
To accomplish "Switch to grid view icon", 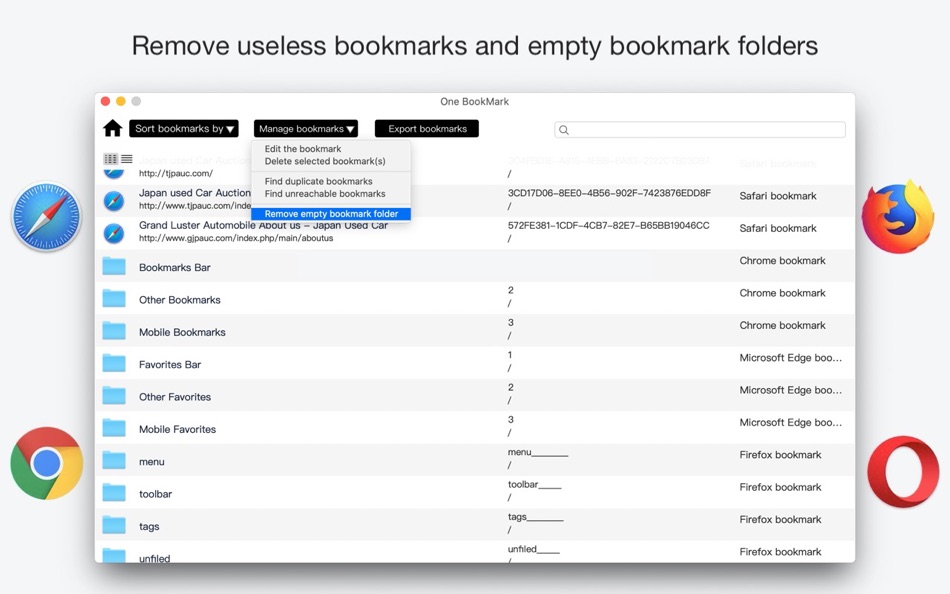I will point(110,159).
